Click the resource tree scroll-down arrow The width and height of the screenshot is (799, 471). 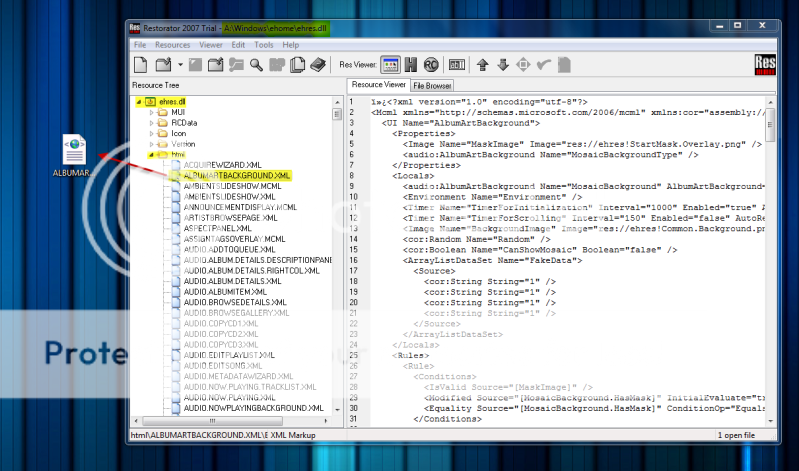click(x=337, y=410)
